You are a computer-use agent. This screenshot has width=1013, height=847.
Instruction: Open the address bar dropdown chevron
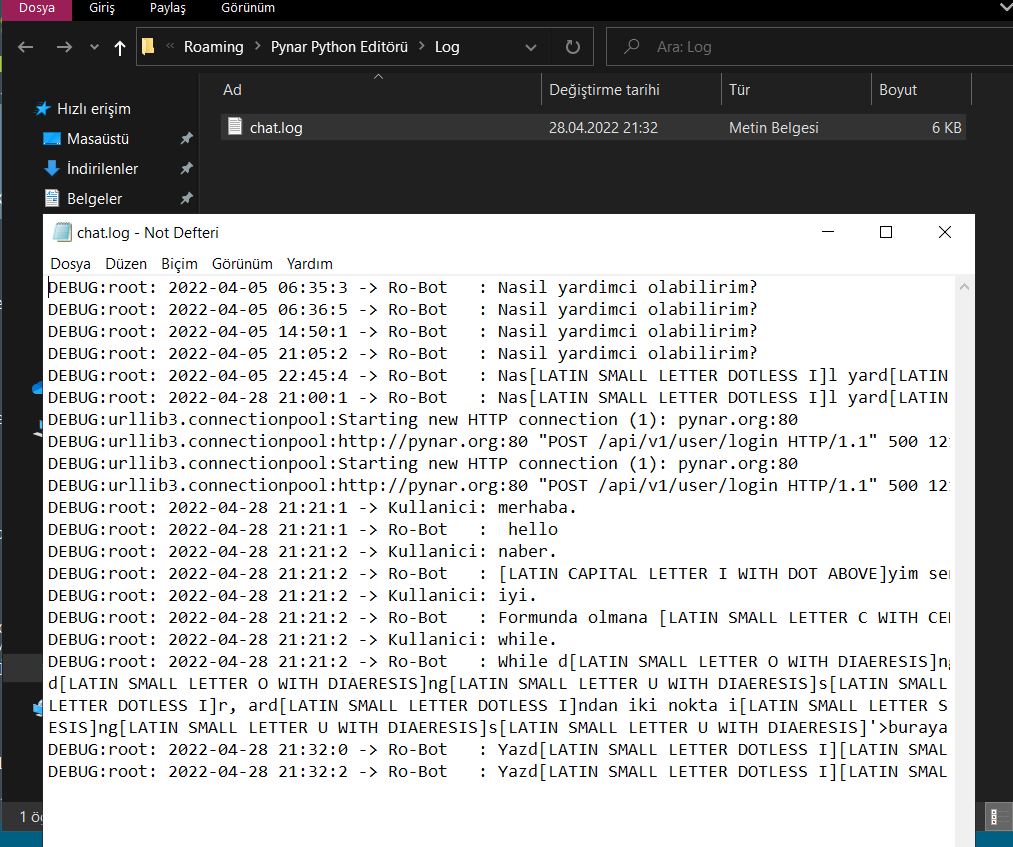tap(529, 46)
